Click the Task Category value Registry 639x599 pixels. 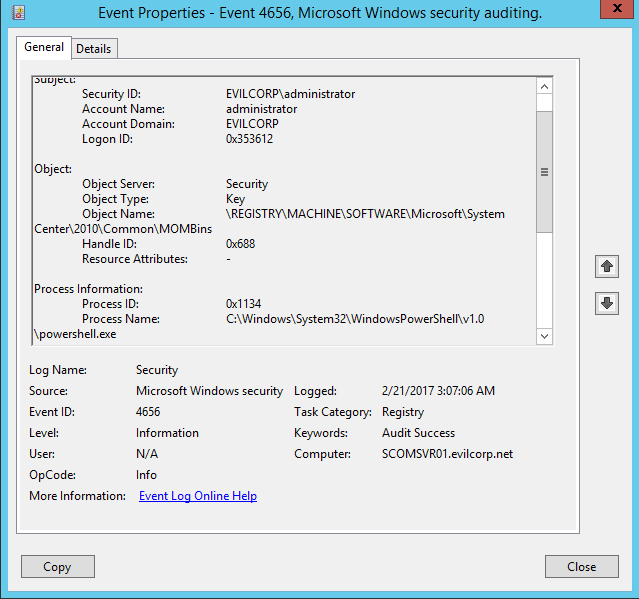(403, 412)
